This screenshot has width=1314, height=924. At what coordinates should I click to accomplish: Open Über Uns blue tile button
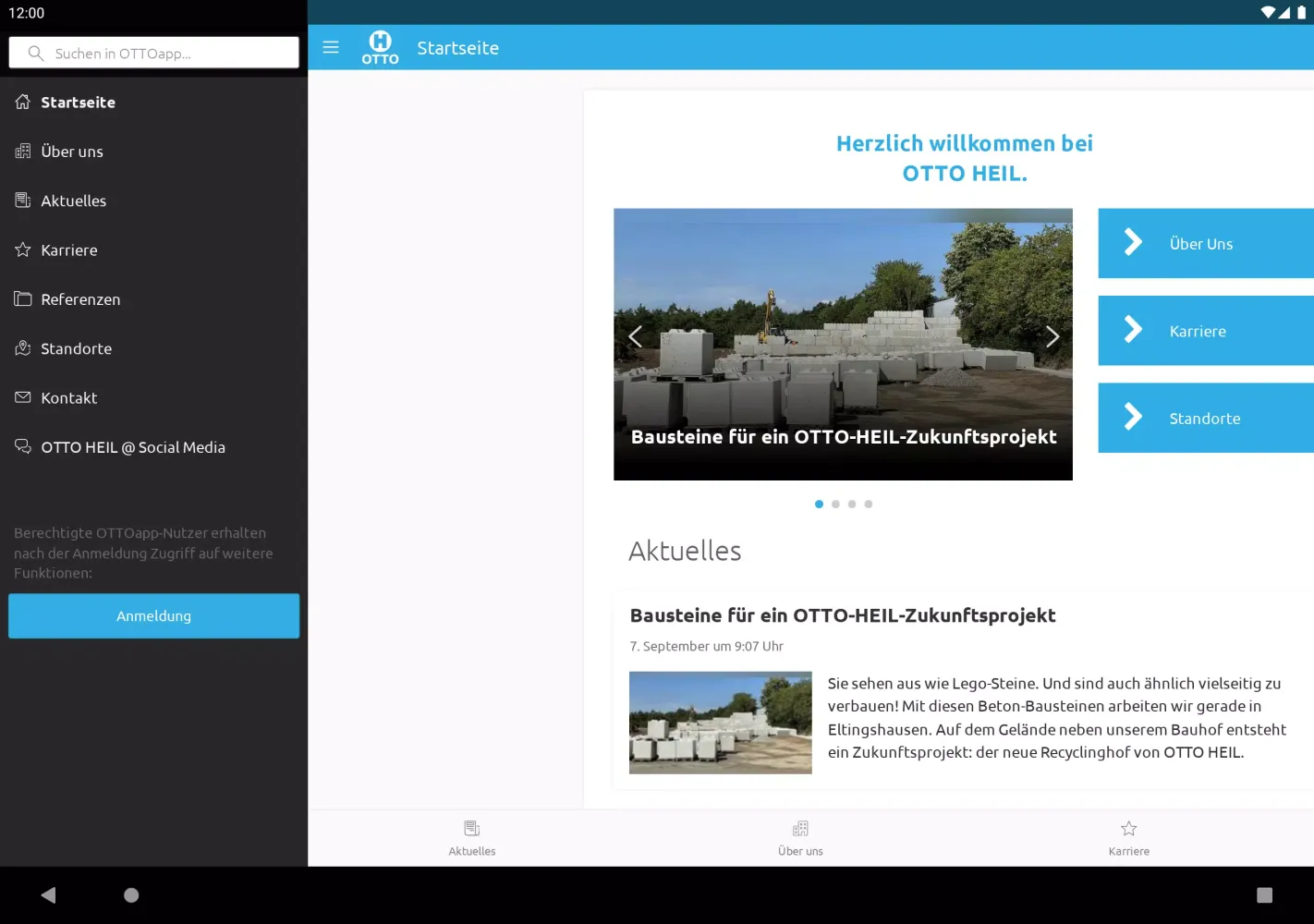[x=1206, y=243]
